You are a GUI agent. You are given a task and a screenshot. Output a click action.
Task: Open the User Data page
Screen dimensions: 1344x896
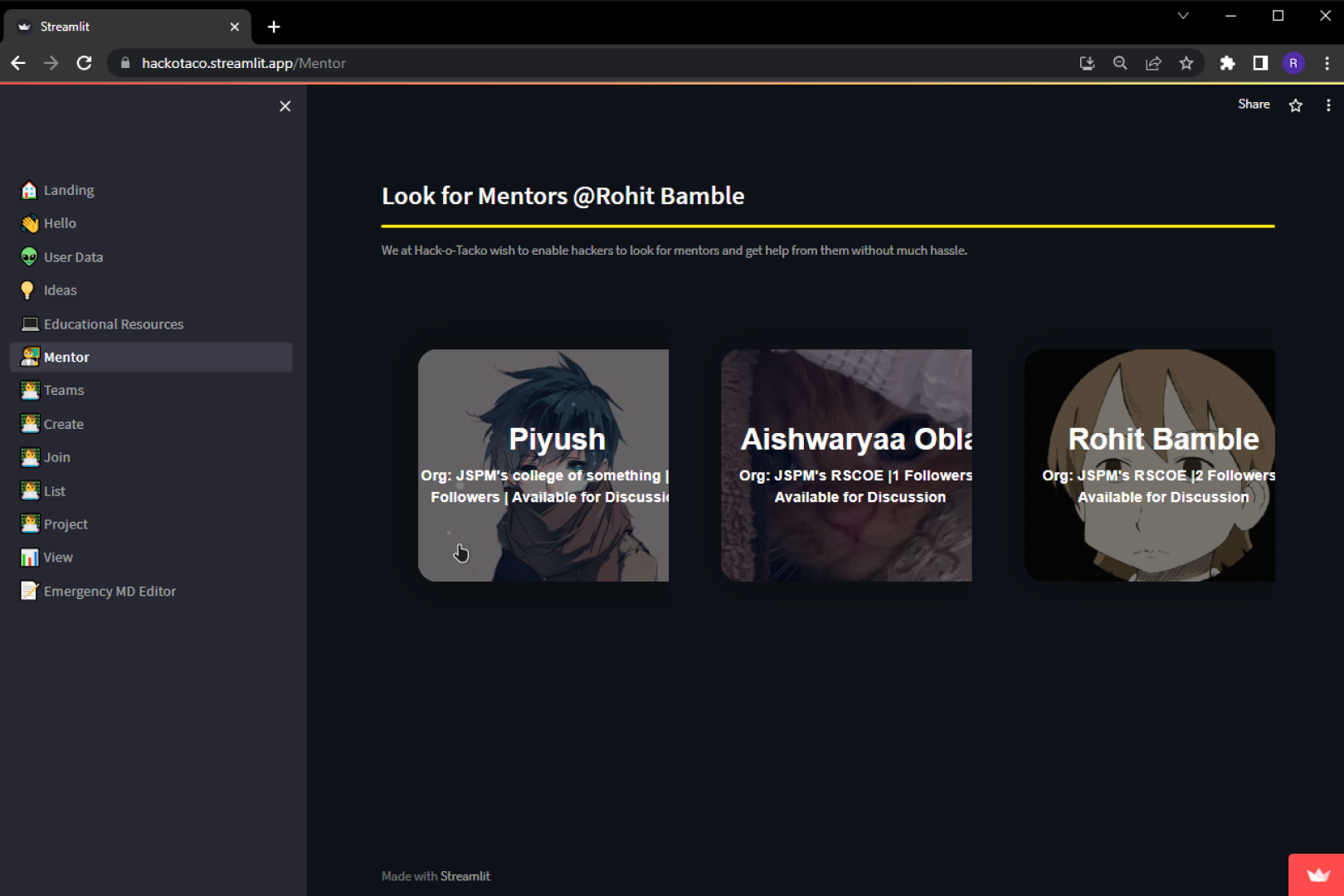click(151, 257)
